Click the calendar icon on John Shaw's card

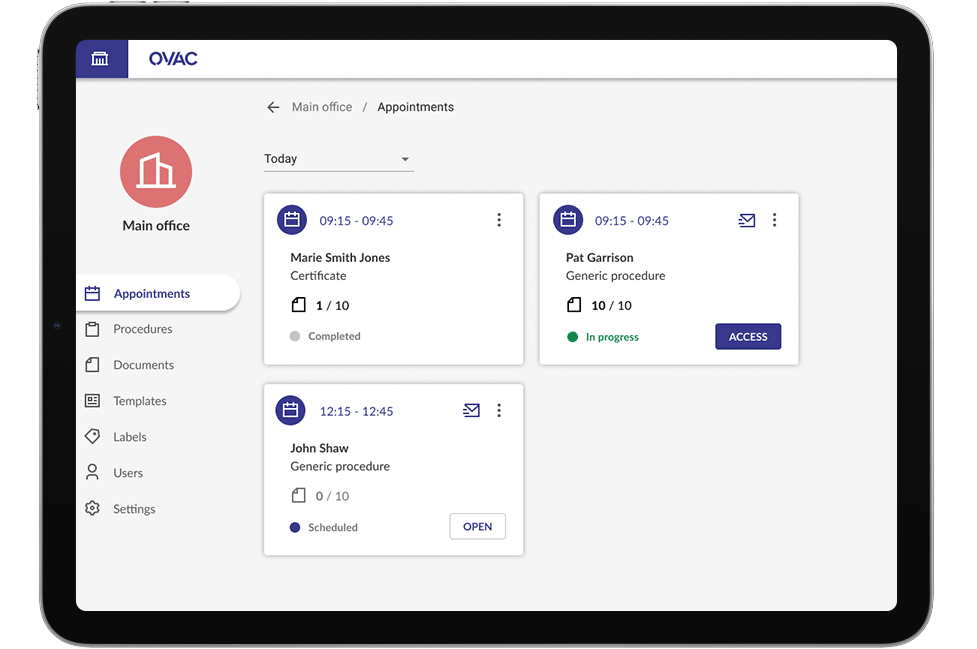(291, 410)
